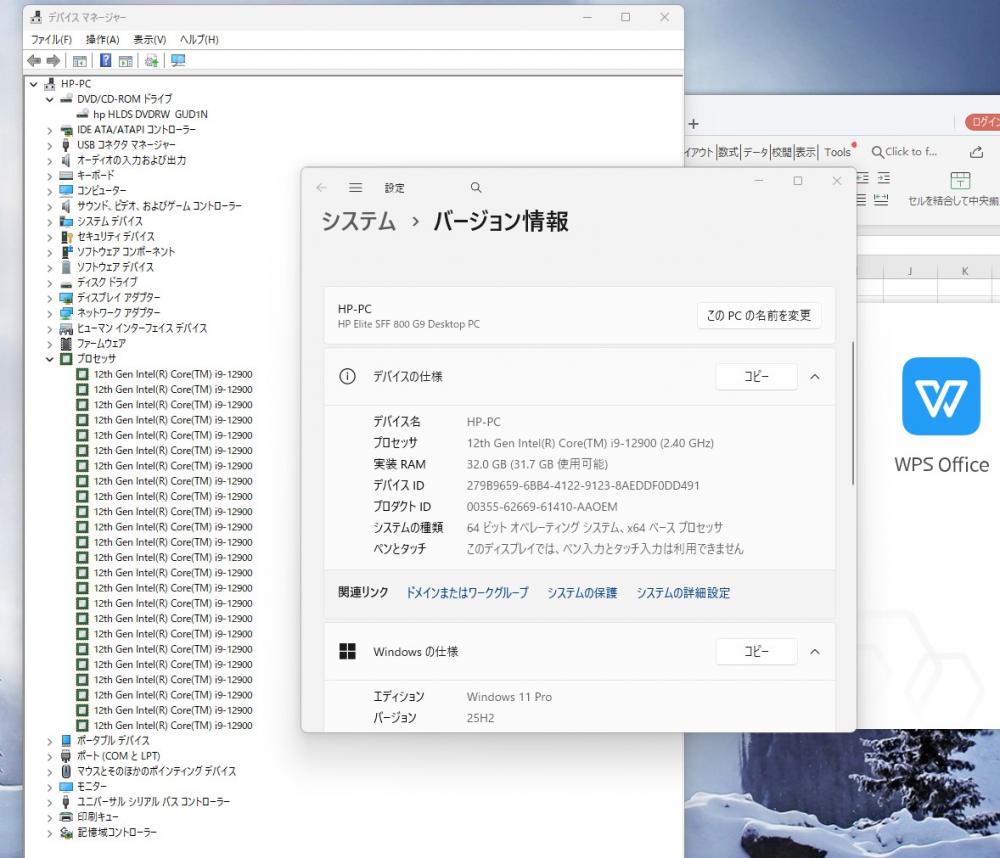This screenshot has height=858, width=1000.
Task: Click the Help icon in Device Manager toolbar
Action: click(106, 61)
